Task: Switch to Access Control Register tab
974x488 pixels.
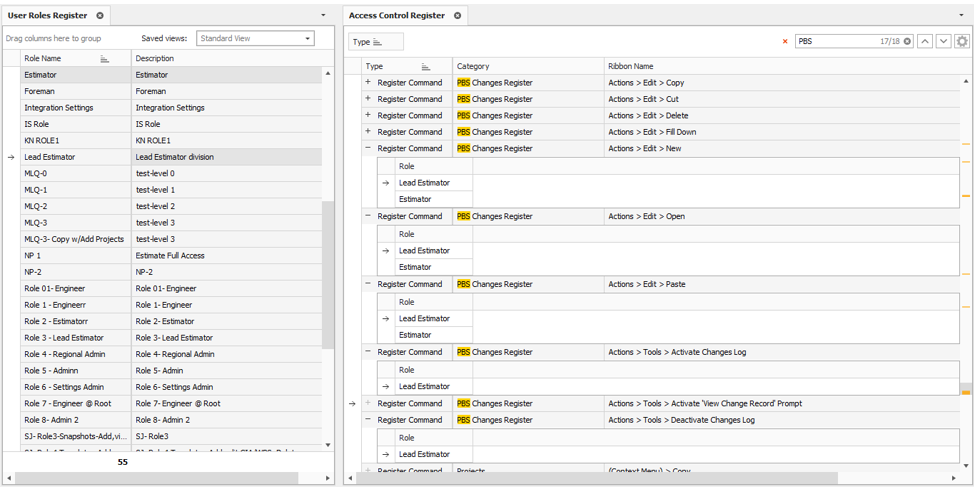Action: (x=397, y=16)
